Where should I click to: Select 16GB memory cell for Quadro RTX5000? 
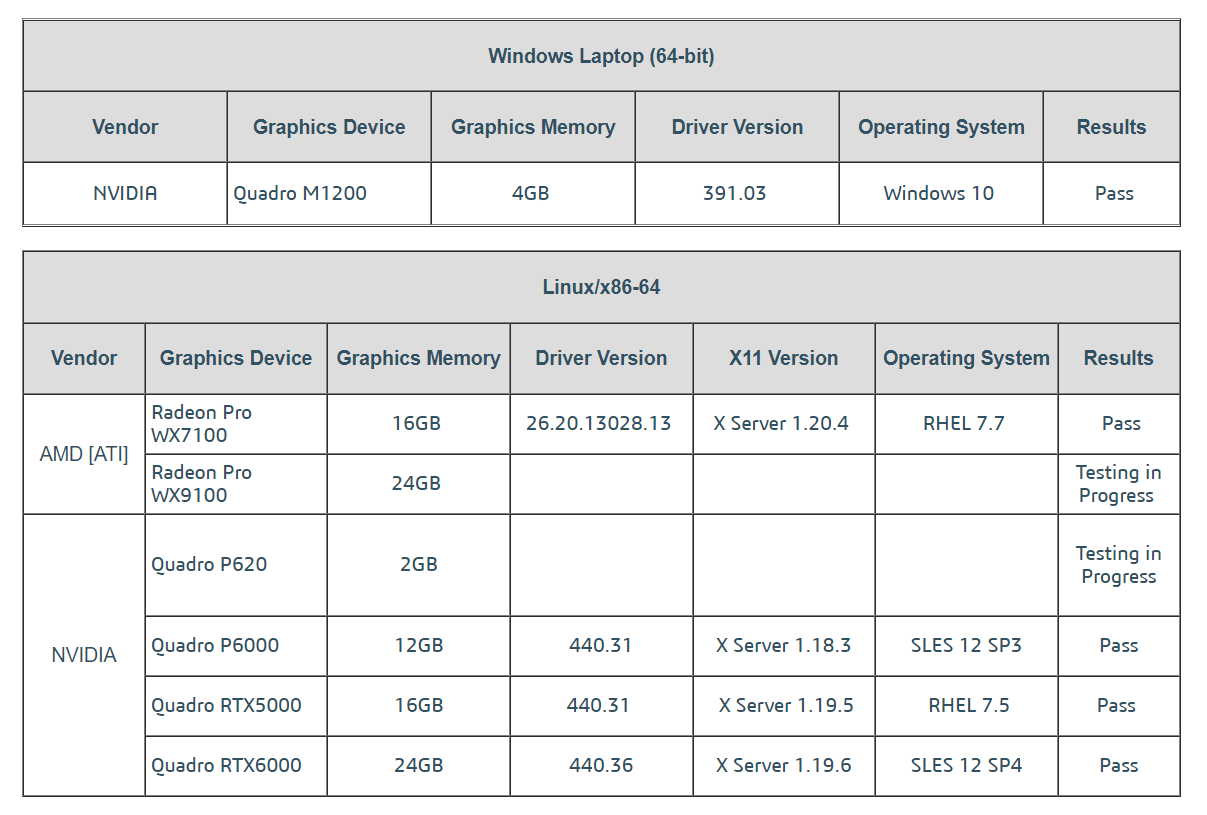419,706
